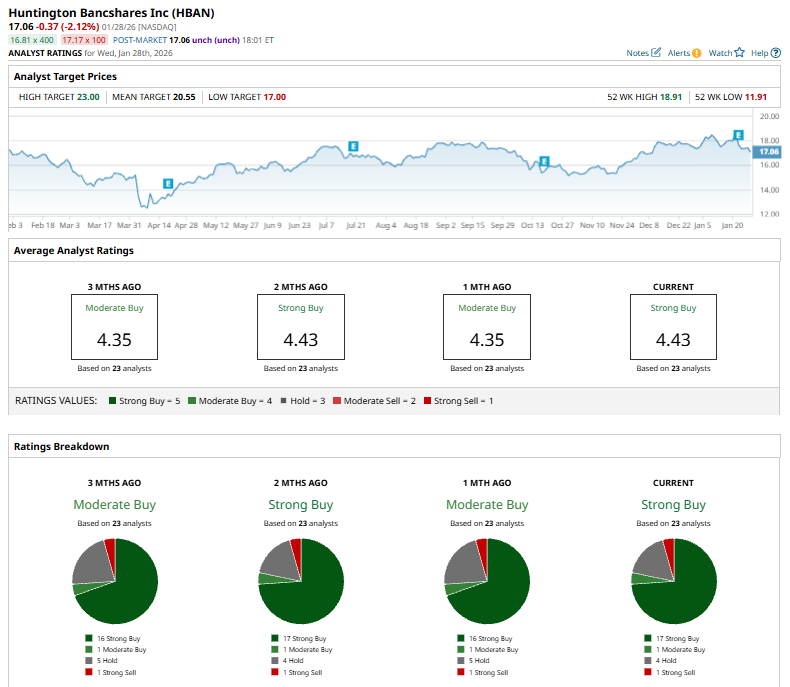Click the Notes link

pos(637,53)
